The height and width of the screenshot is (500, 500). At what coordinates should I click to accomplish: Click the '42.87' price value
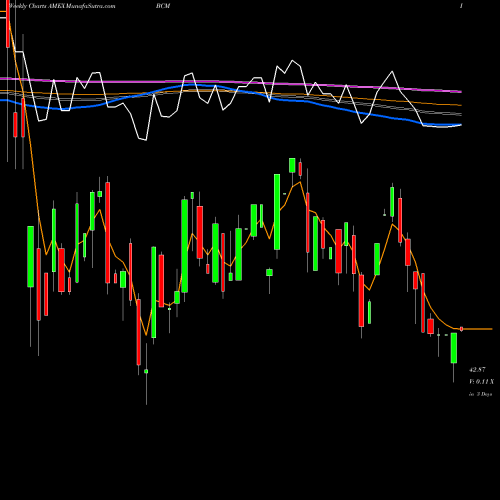(x=477, y=370)
